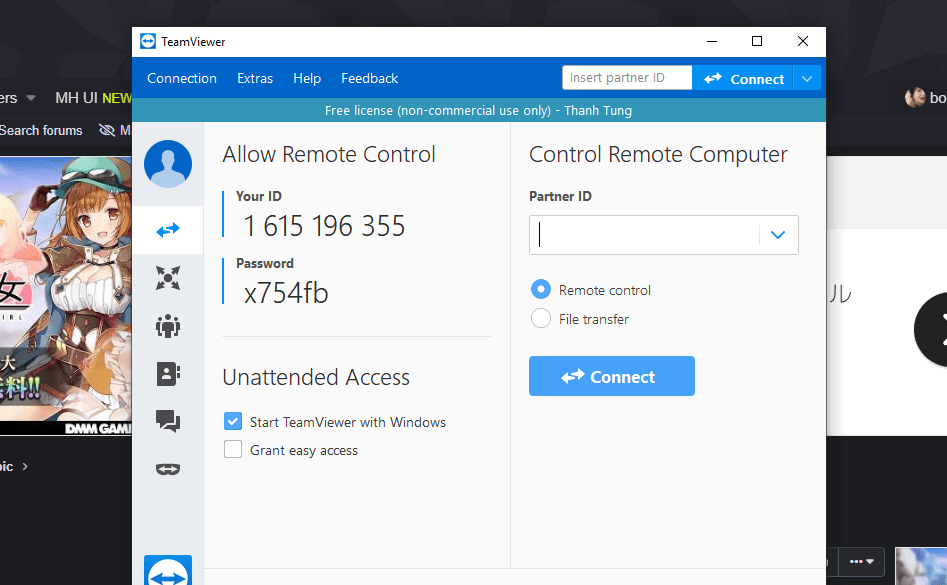
Task: Click the TeamViewer title bar logo
Action: (148, 41)
